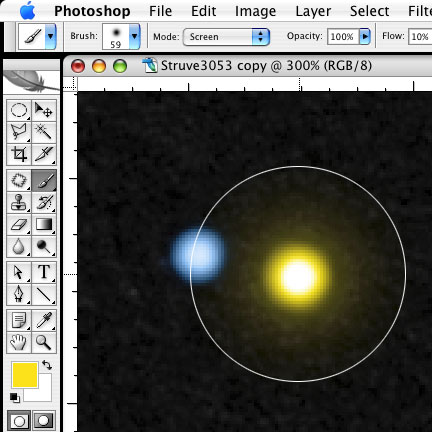Click the yellow foreground color swatch
Screen dimensions: 432x432
click(x=25, y=375)
